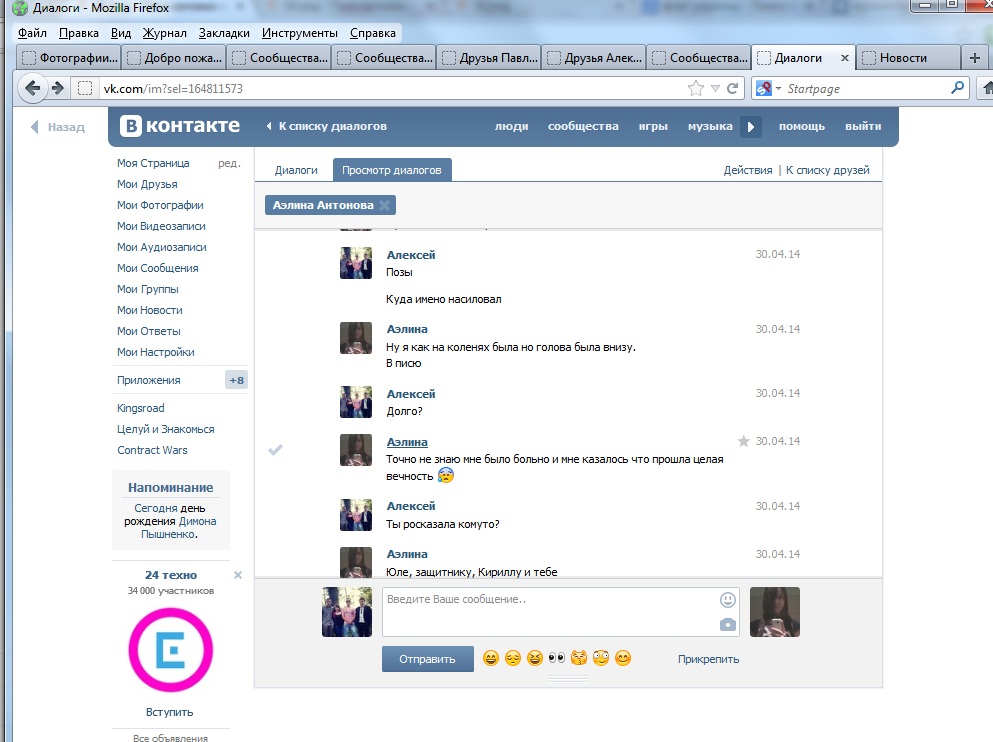The height and width of the screenshot is (742, 993).
Task: Close the Диалоги browser tab
Action: click(845, 58)
